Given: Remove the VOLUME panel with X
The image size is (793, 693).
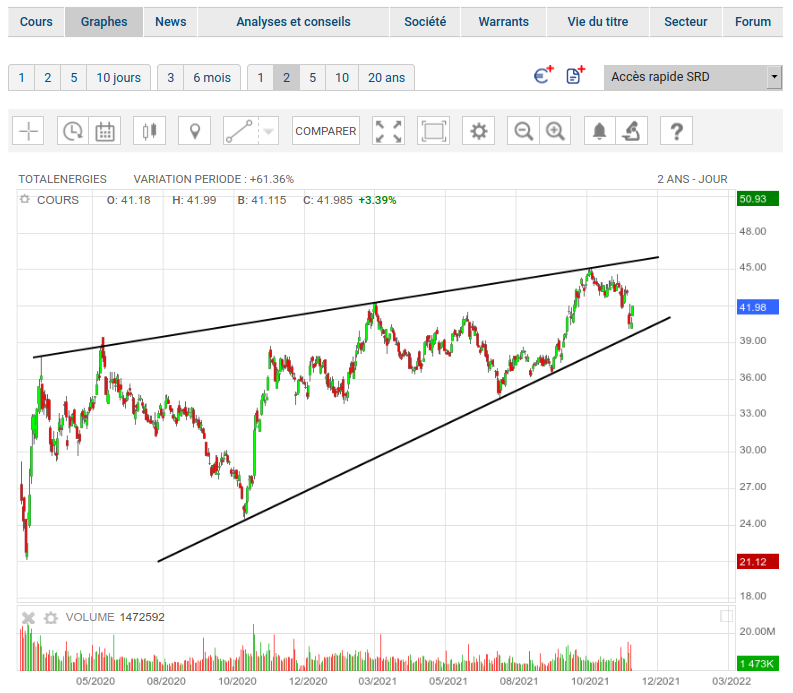Looking at the screenshot, I should tap(28, 618).
